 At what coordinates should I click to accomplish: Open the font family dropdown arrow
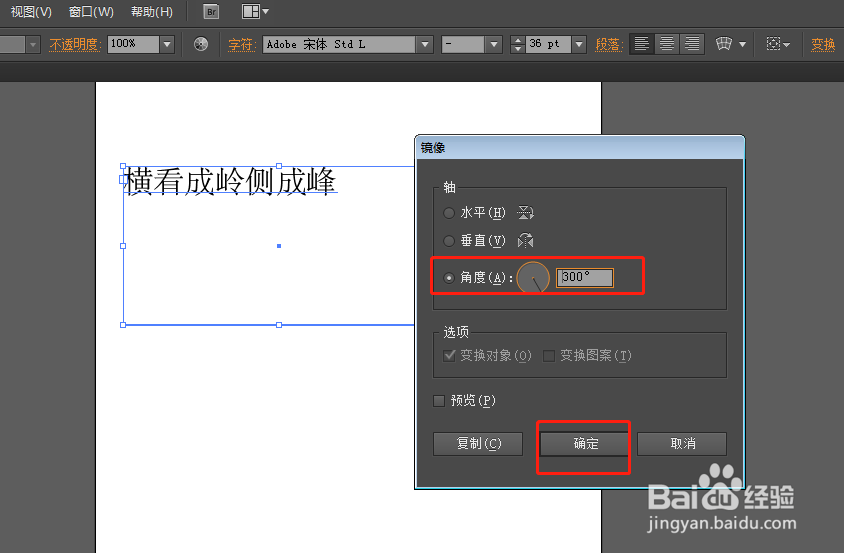[425, 44]
